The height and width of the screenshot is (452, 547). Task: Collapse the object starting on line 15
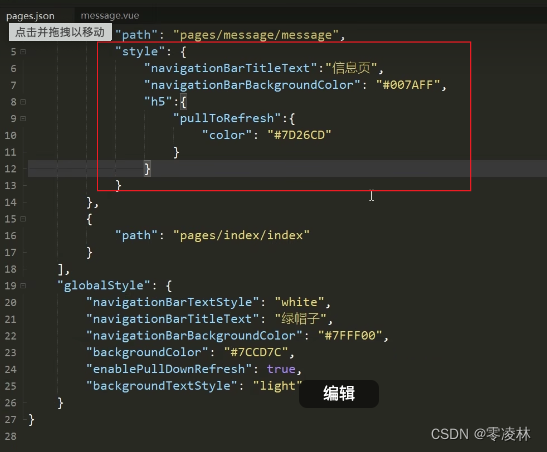pos(23,219)
